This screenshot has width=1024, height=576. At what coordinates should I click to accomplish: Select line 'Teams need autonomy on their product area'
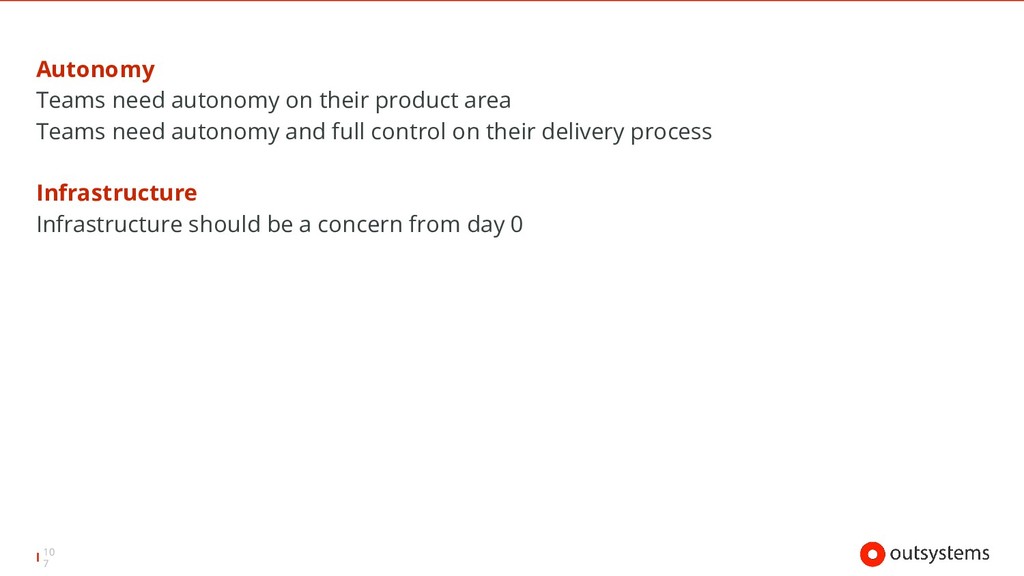pyautogui.click(x=274, y=101)
